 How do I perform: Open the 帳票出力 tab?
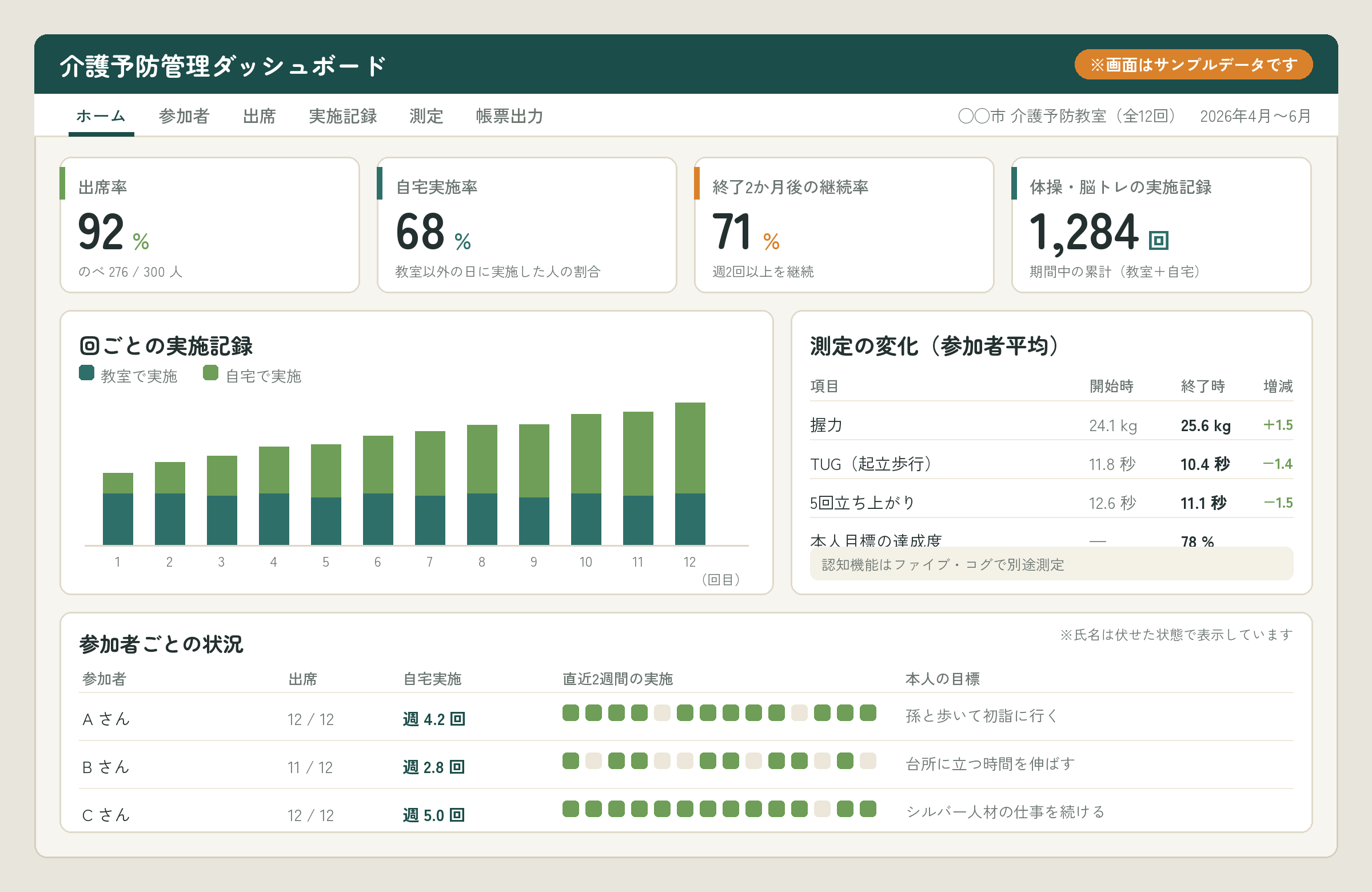point(509,116)
